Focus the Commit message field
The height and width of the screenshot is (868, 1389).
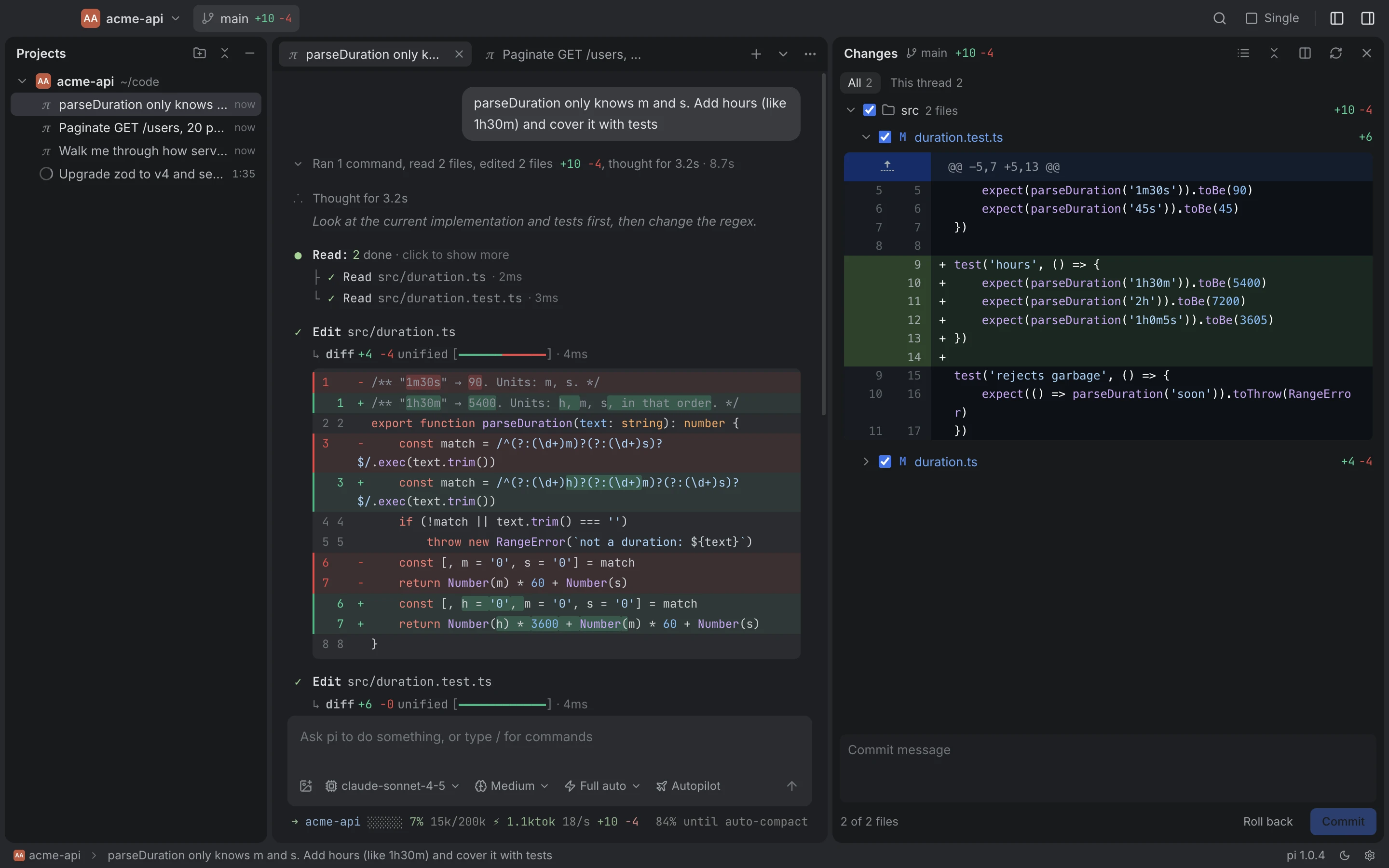tap(1108, 768)
